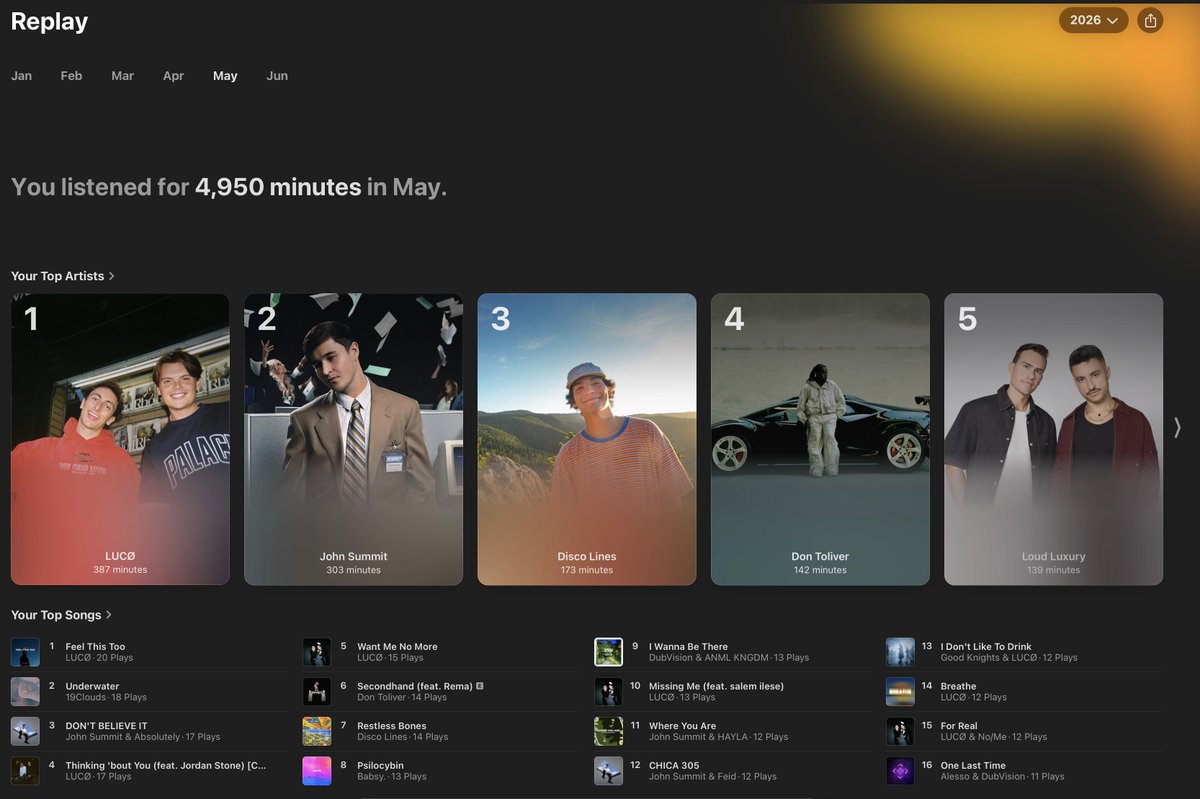
Task: Select the song title Restless Bones
Action: [x=392, y=726]
